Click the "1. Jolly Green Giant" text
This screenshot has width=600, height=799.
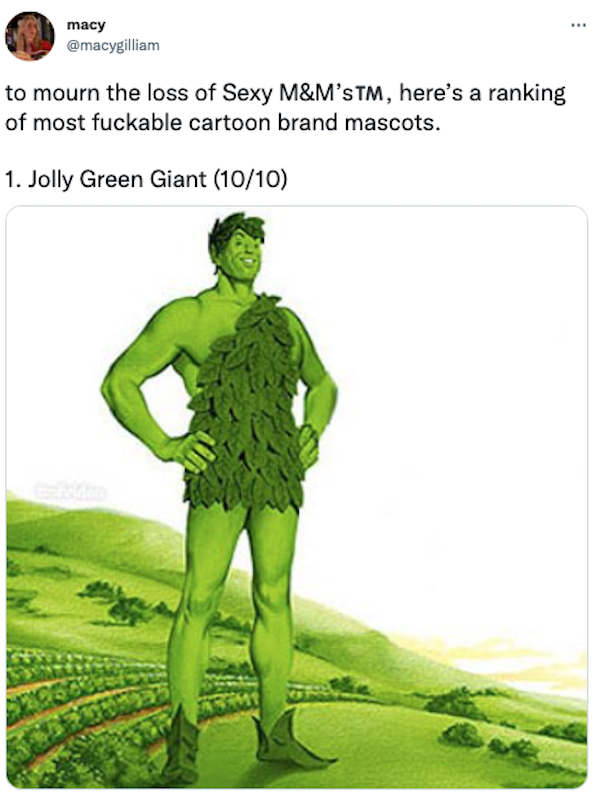[x=106, y=179]
